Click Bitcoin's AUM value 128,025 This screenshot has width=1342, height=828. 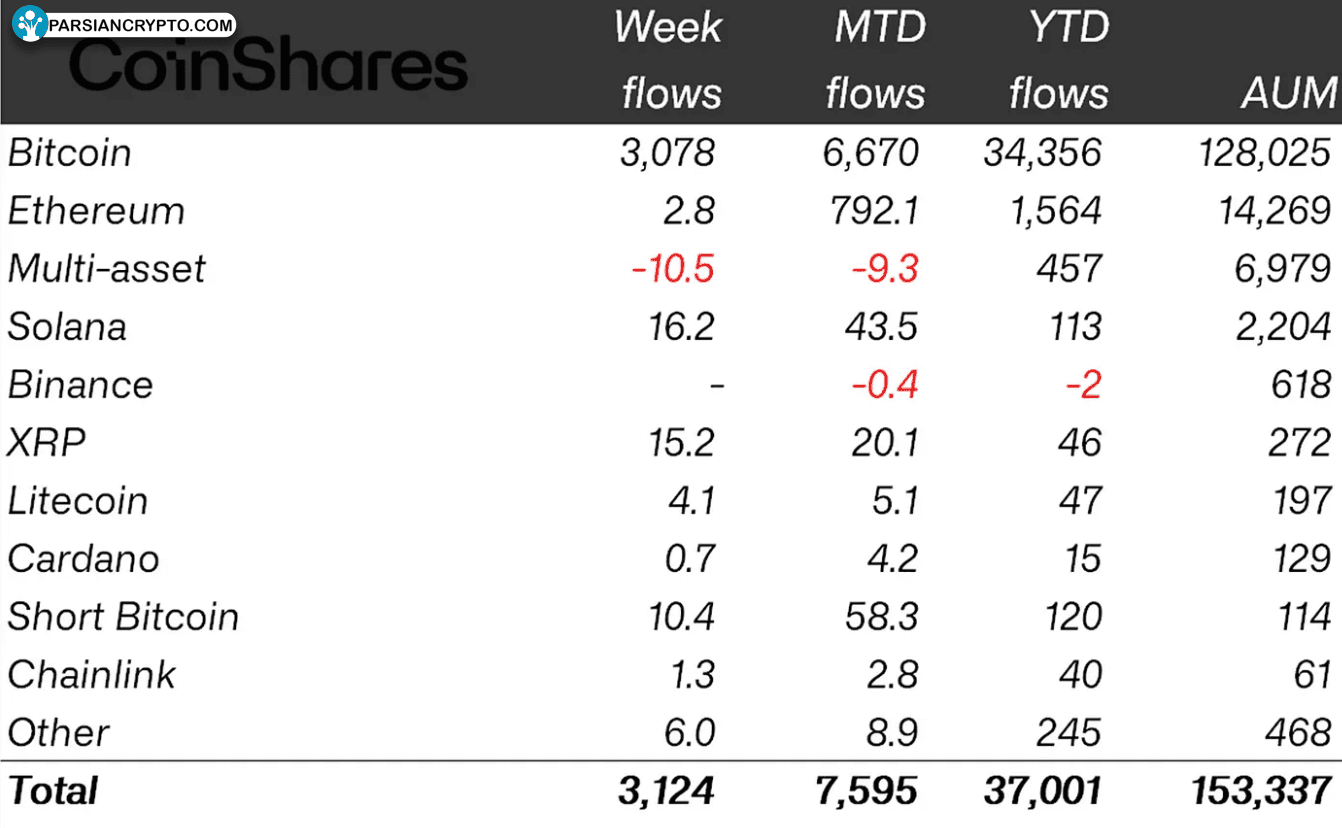(1264, 153)
